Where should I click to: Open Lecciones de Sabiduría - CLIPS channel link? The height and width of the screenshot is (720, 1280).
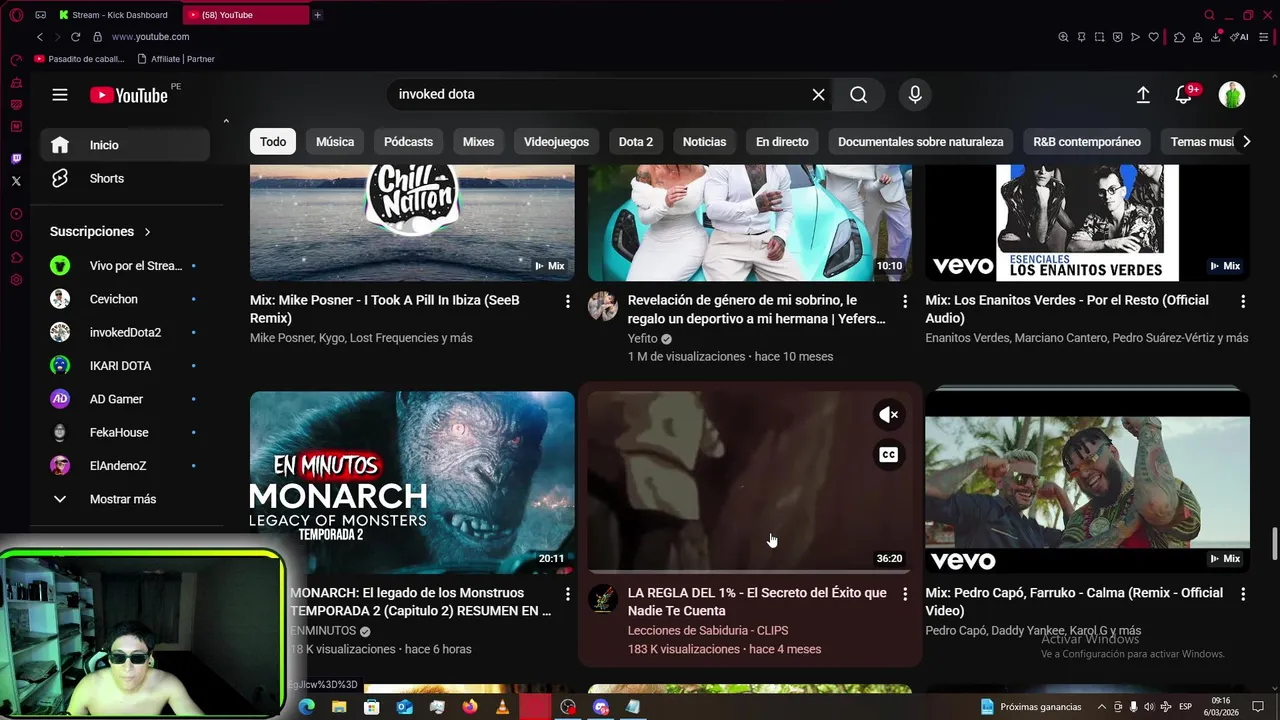(x=708, y=631)
